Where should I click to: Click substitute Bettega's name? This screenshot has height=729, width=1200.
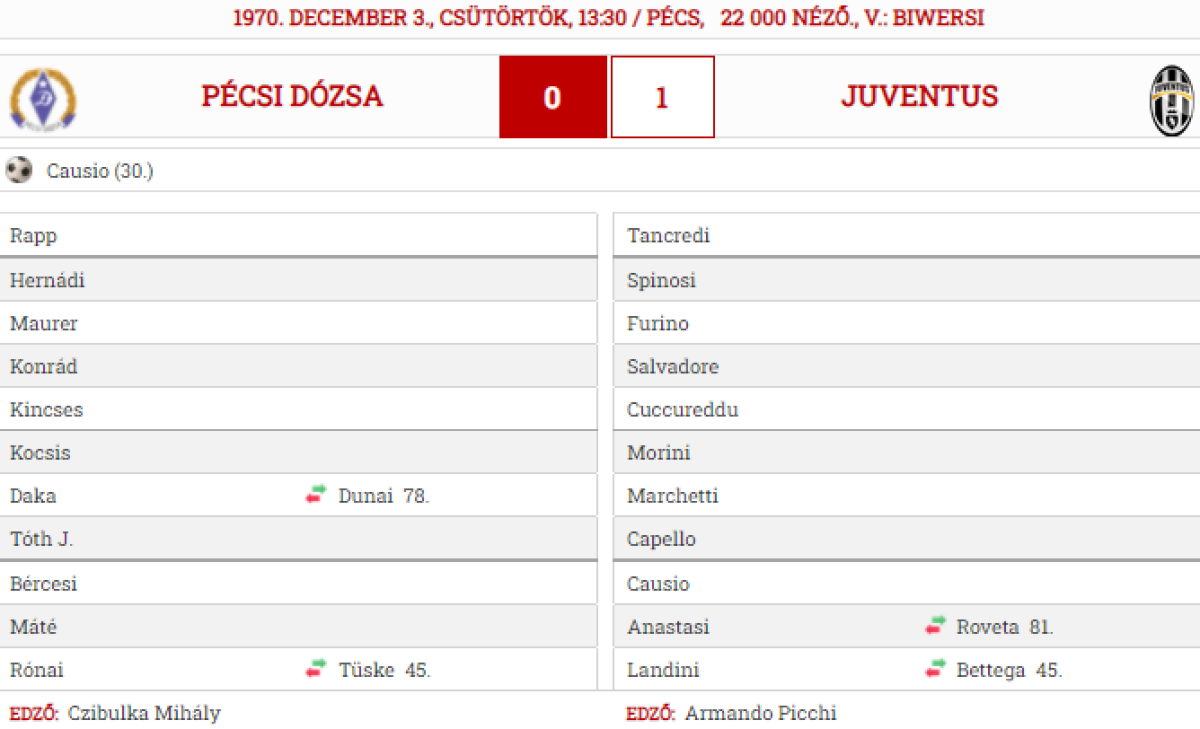coord(991,670)
